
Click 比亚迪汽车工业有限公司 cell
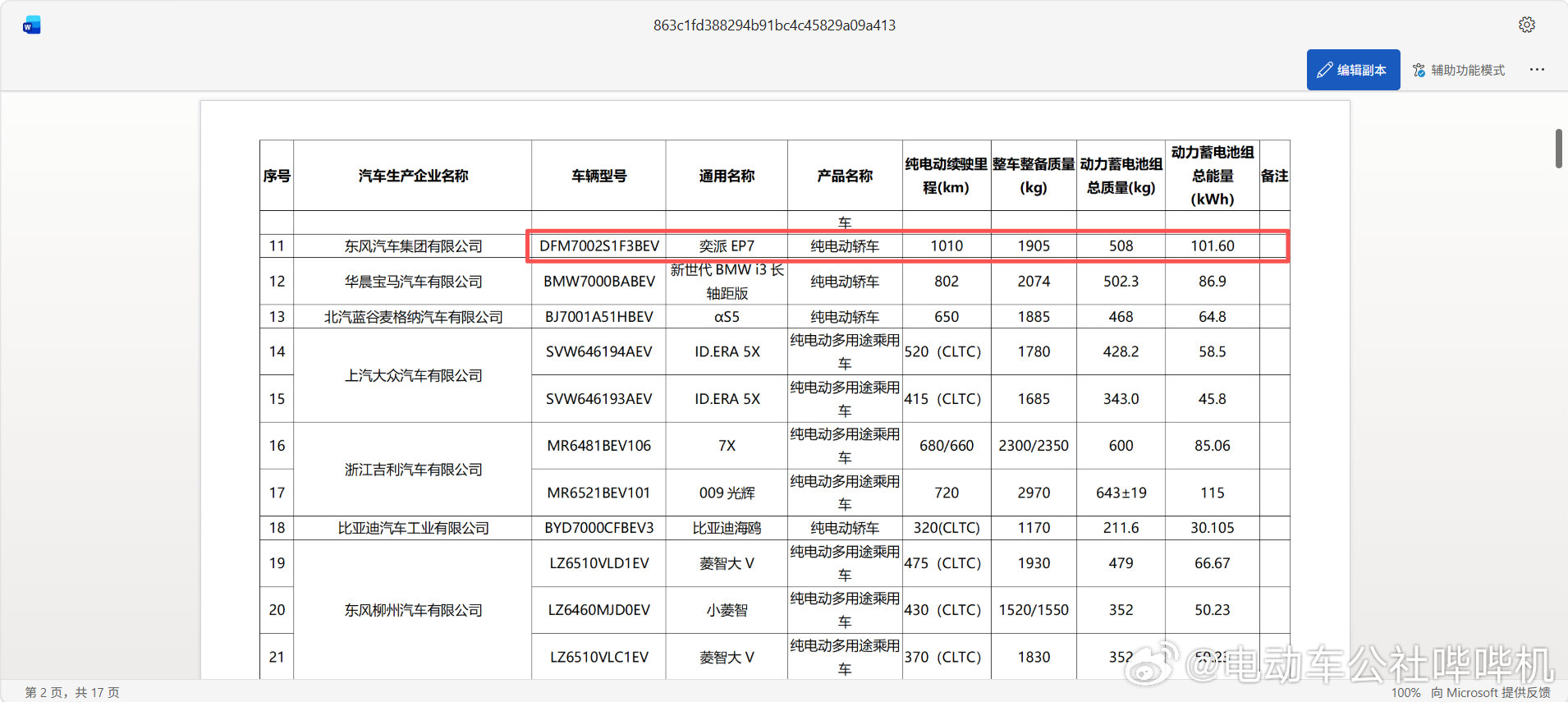tap(413, 527)
